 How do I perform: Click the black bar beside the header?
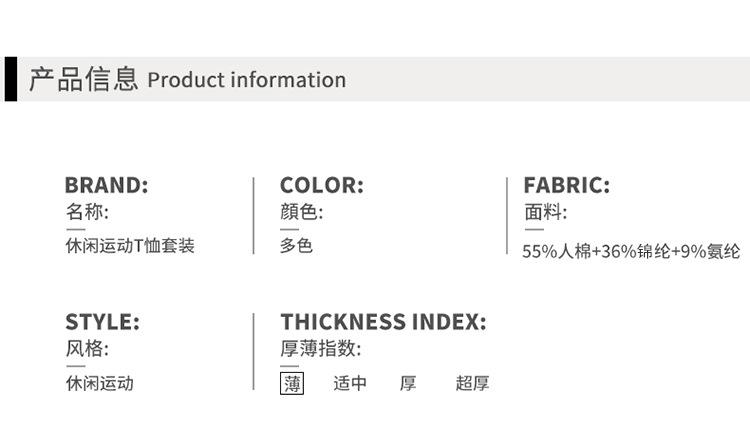click(x=10, y=79)
